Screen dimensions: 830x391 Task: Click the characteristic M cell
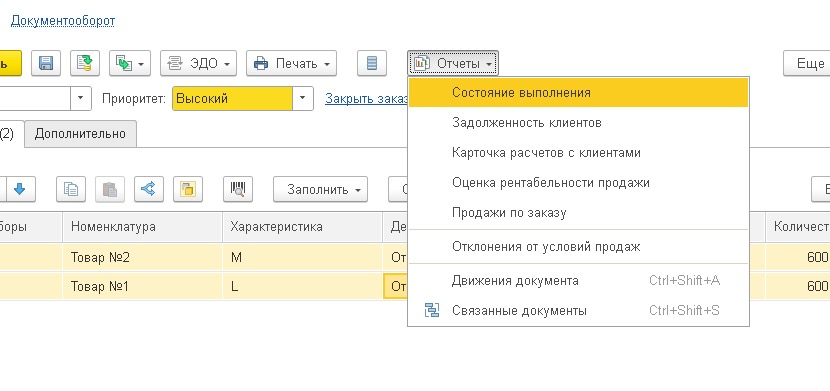[x=302, y=258]
